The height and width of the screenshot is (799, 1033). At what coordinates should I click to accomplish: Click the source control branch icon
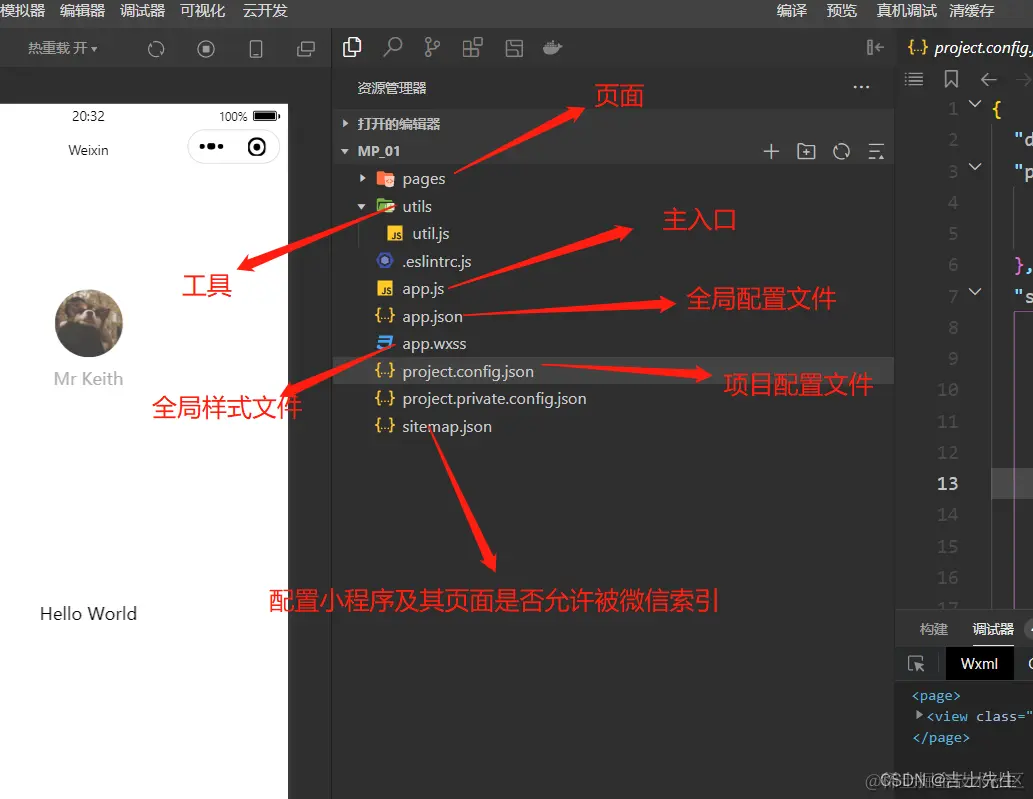432,47
